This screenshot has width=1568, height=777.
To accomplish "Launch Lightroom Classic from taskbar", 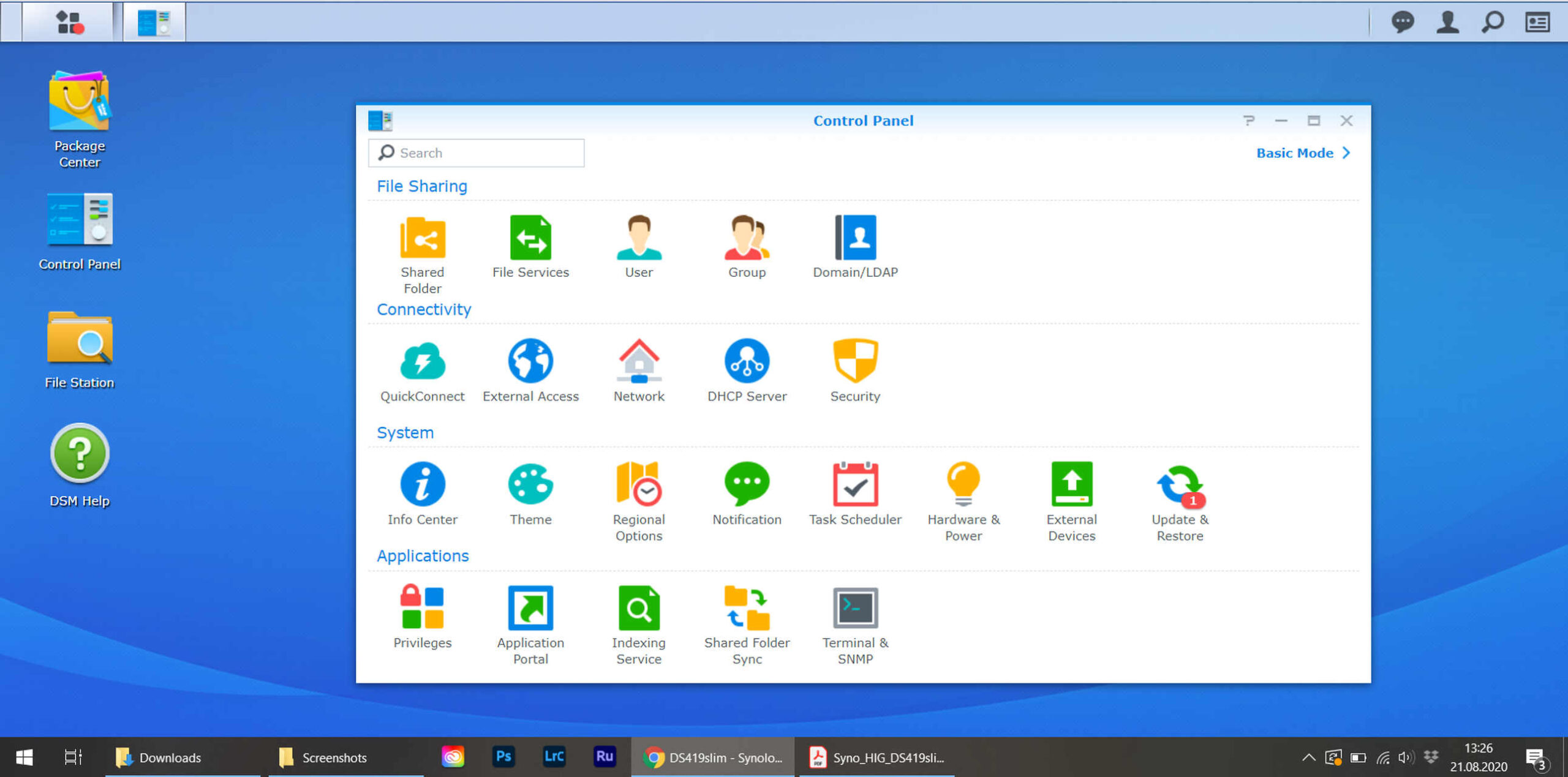I will tap(554, 756).
